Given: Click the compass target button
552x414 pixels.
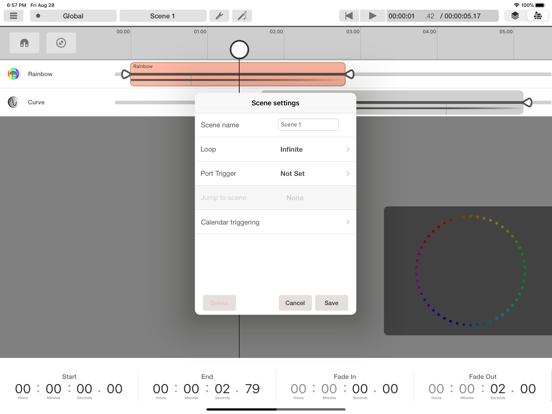Looking at the screenshot, I should coord(61,43).
